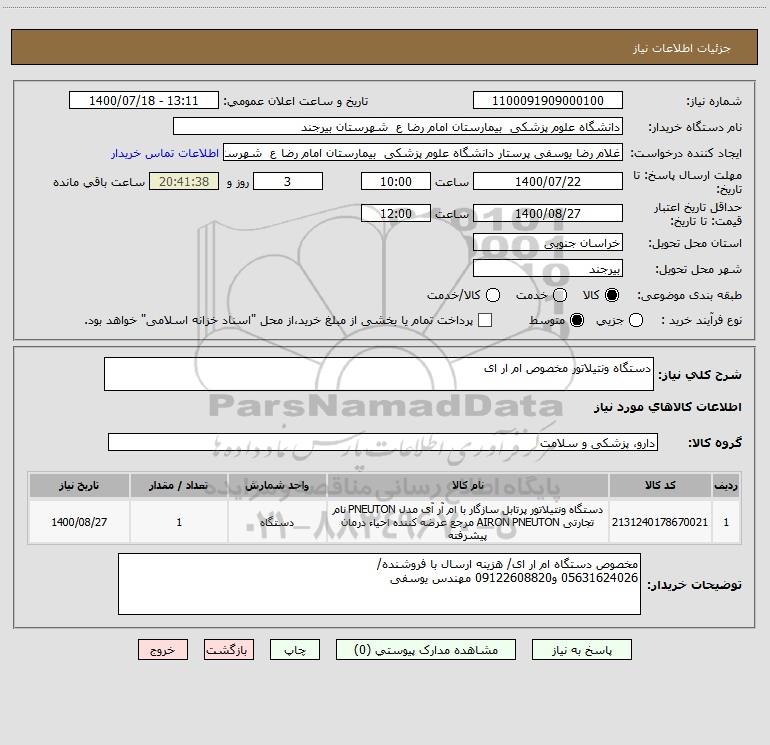The image size is (770, 745).
Task: Select the خدمت radio button
Action: (560, 295)
